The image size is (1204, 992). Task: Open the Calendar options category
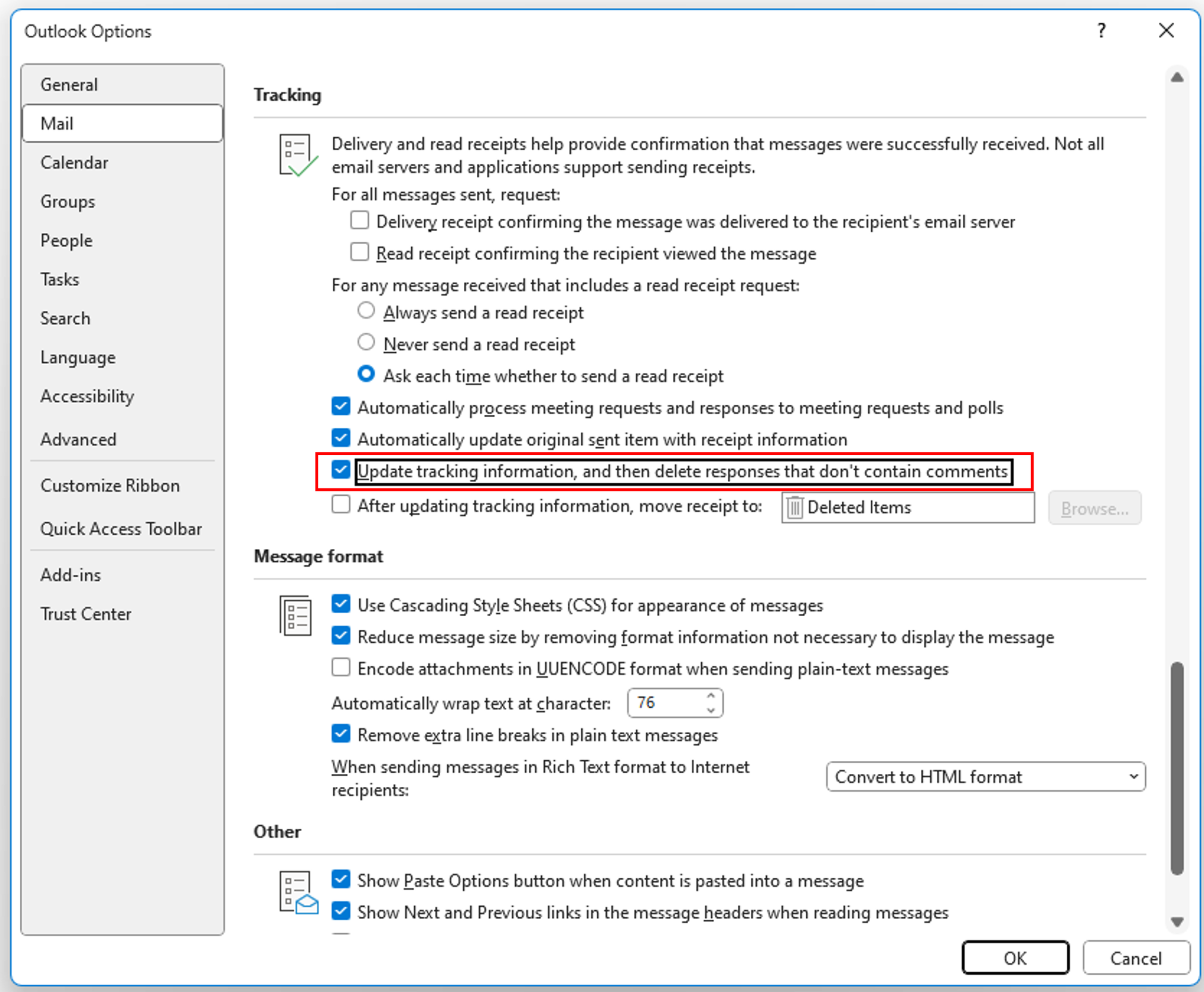point(74,163)
